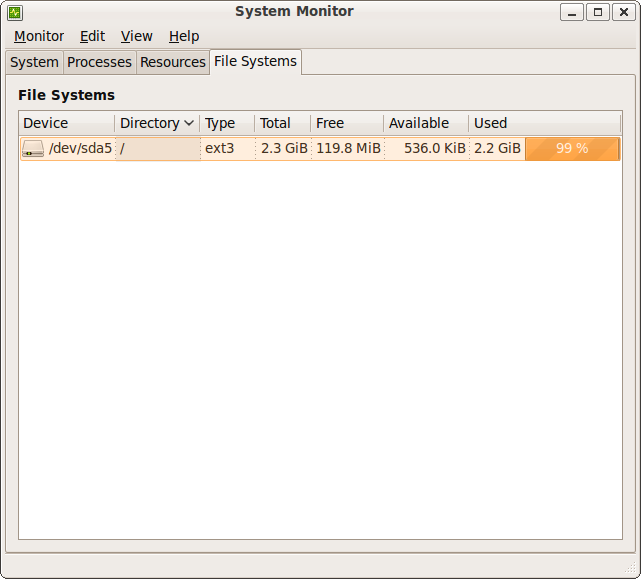Maximize the System Monitor window
The image size is (641, 579).
(x=598, y=12)
